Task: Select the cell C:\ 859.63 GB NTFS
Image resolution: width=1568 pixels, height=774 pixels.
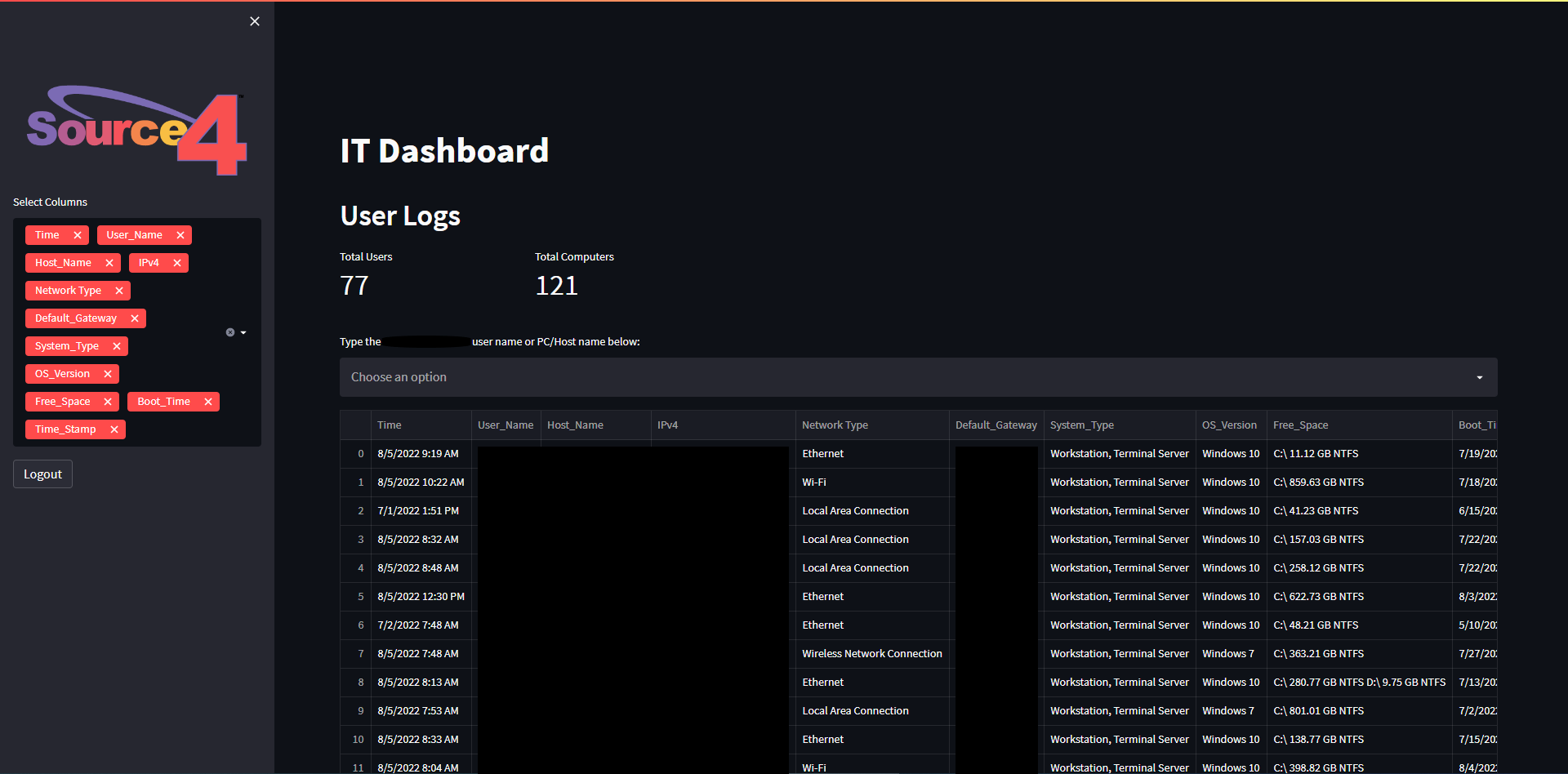Action: [x=1360, y=483]
